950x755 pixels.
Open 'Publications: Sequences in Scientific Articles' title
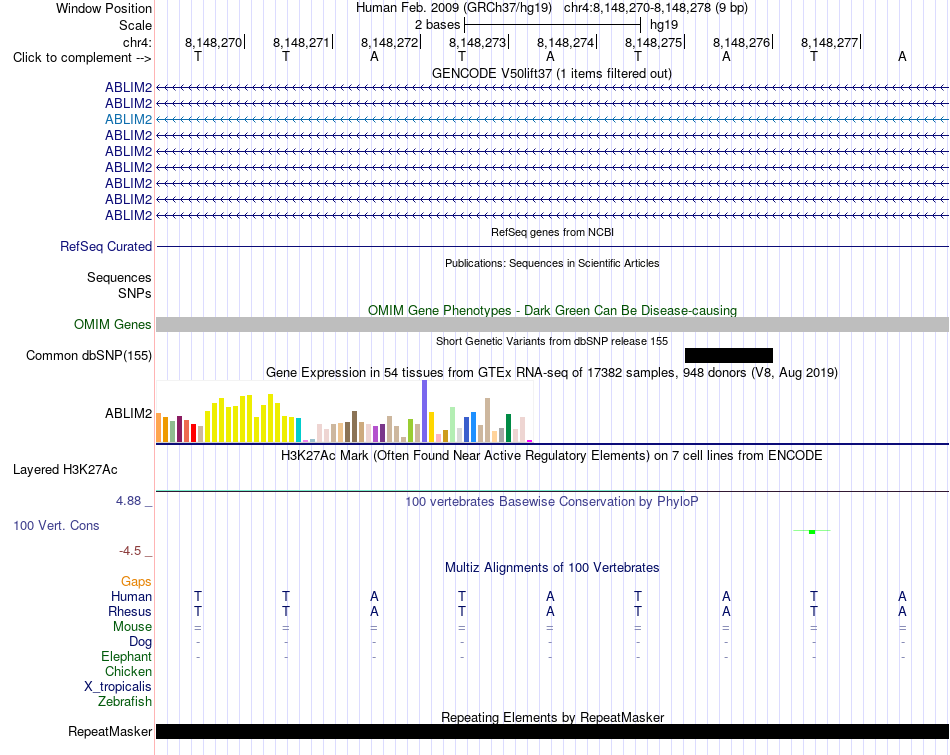pyautogui.click(x=552, y=263)
